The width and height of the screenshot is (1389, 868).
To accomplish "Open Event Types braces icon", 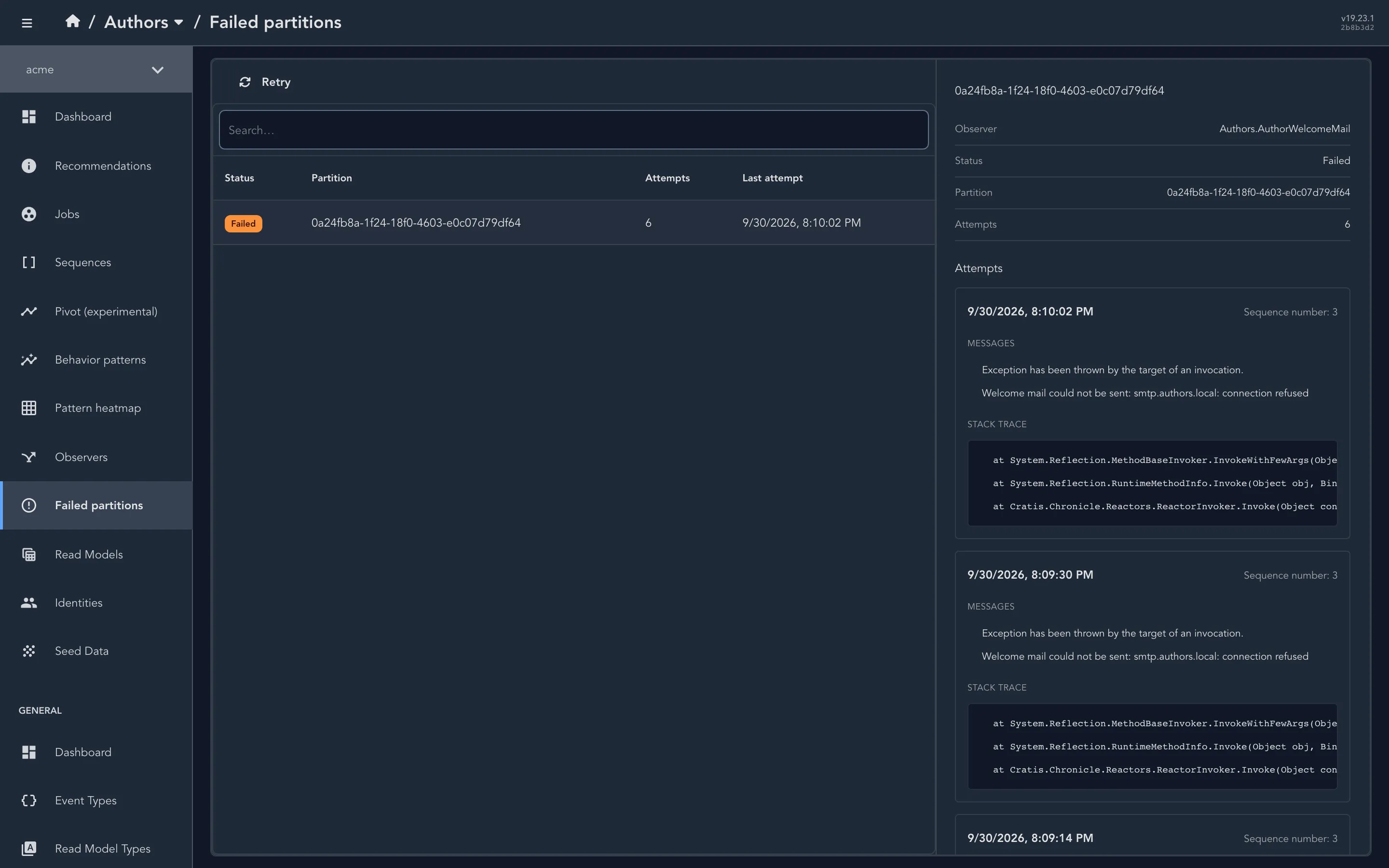I will [x=29, y=800].
